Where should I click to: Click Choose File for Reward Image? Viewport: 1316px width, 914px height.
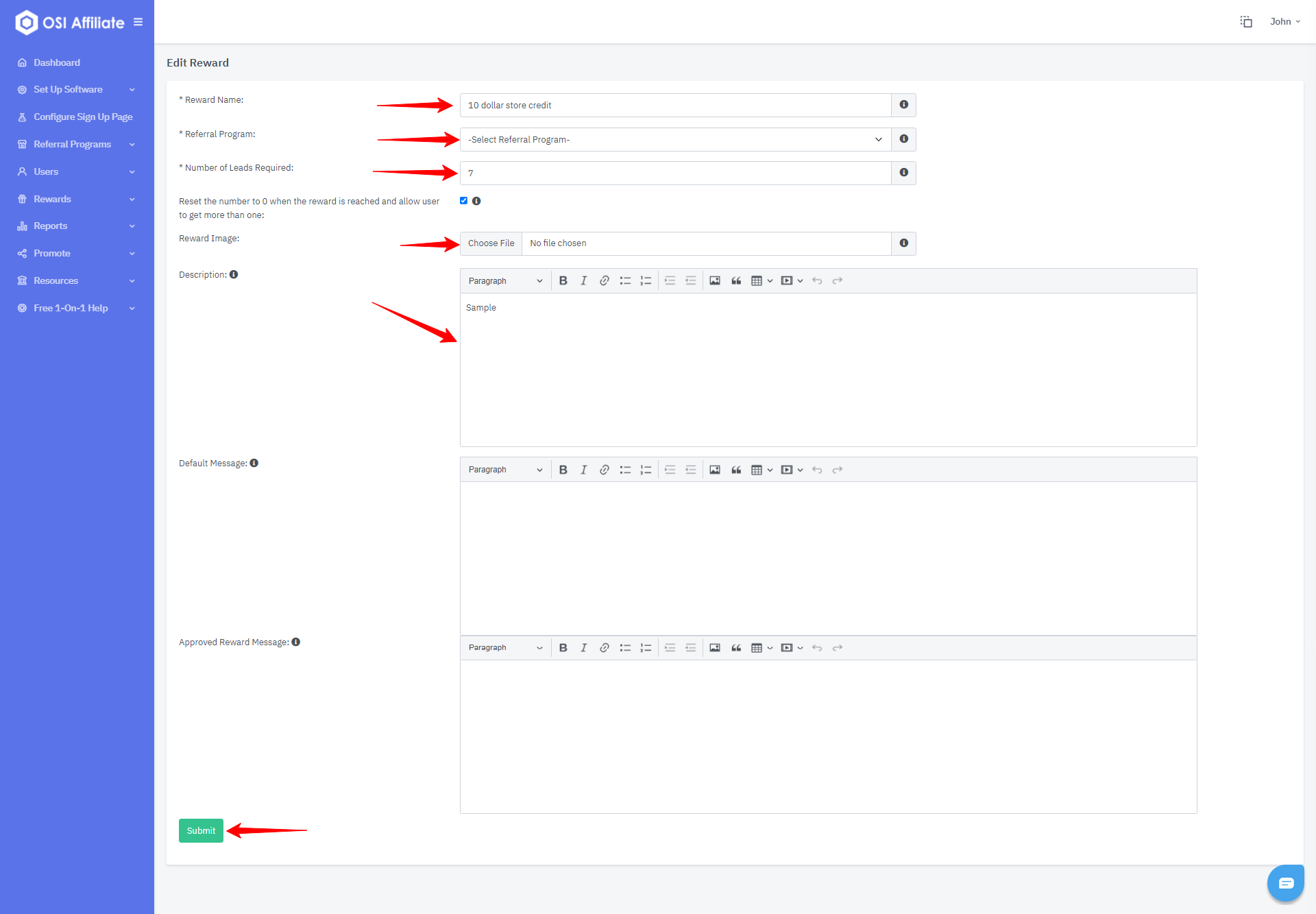[x=491, y=243]
